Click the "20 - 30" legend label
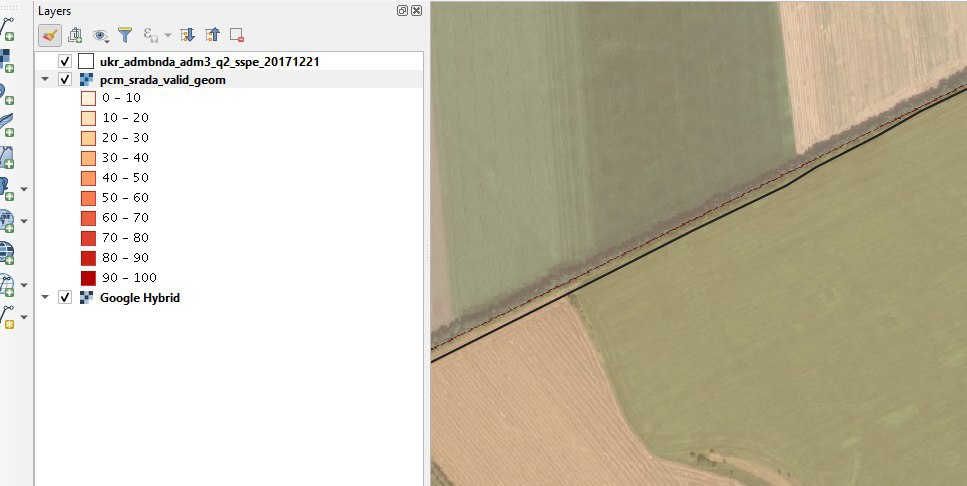The image size is (967, 486). [125, 138]
